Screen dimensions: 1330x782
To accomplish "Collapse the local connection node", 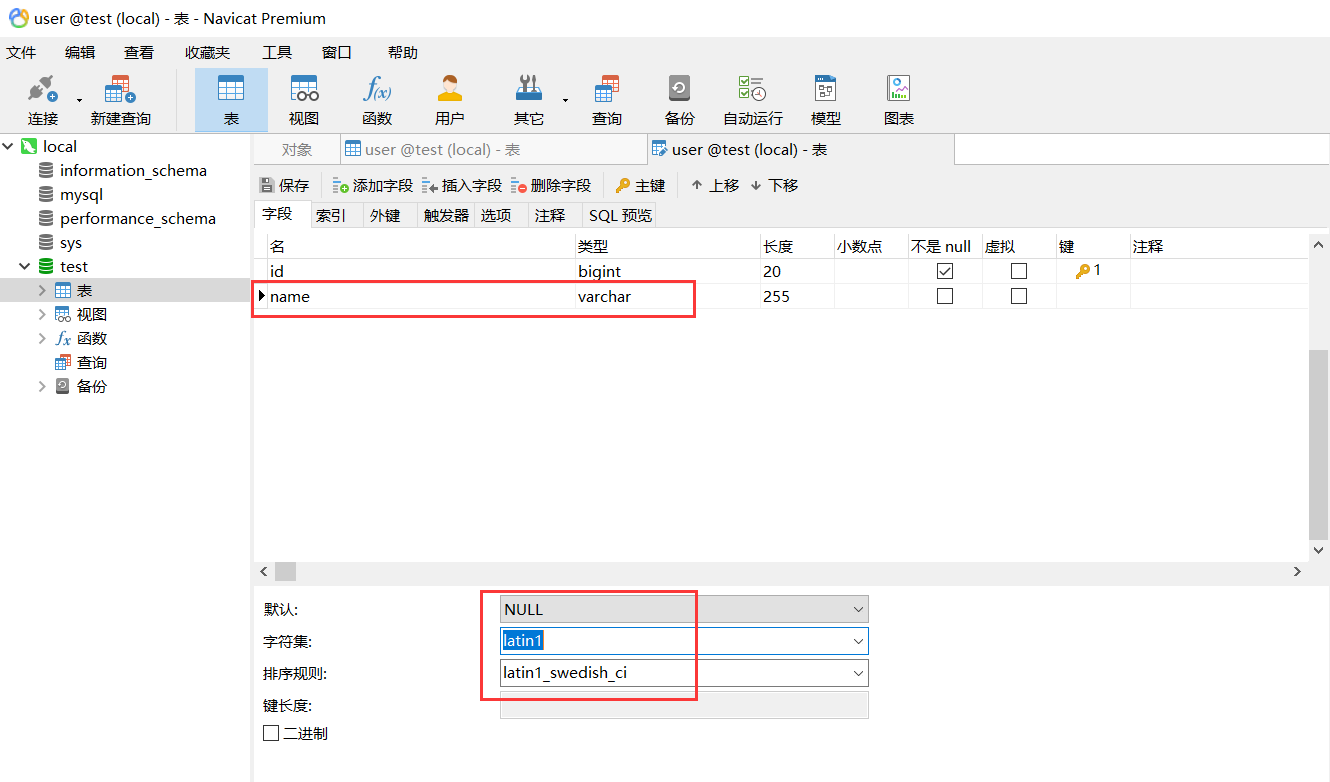I will point(9,147).
